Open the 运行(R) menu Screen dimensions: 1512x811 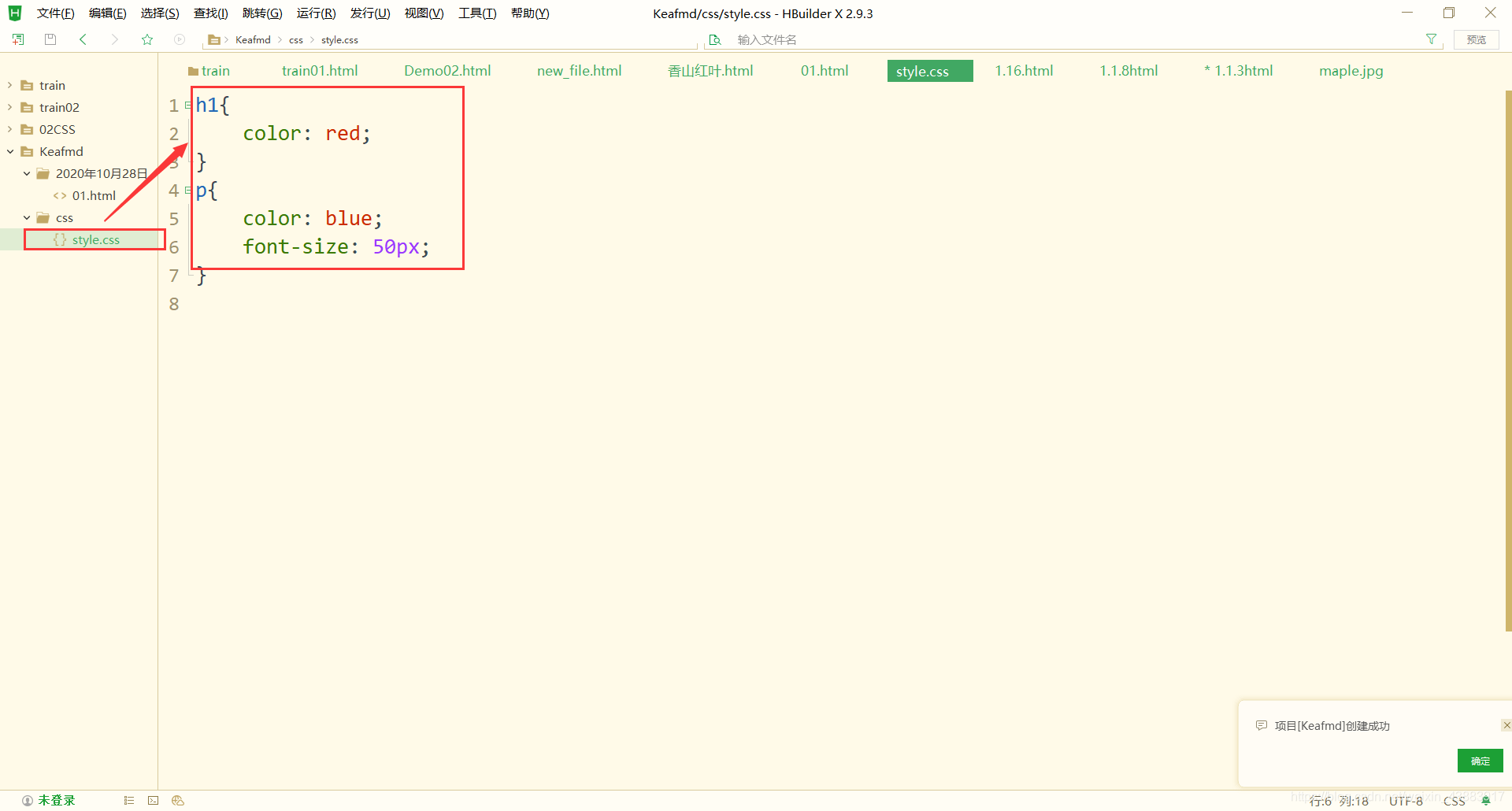(317, 13)
